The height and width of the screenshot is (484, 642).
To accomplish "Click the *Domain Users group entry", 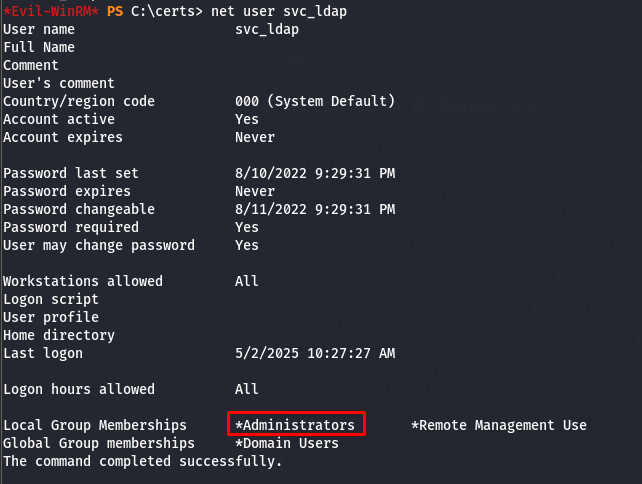I will (287, 443).
